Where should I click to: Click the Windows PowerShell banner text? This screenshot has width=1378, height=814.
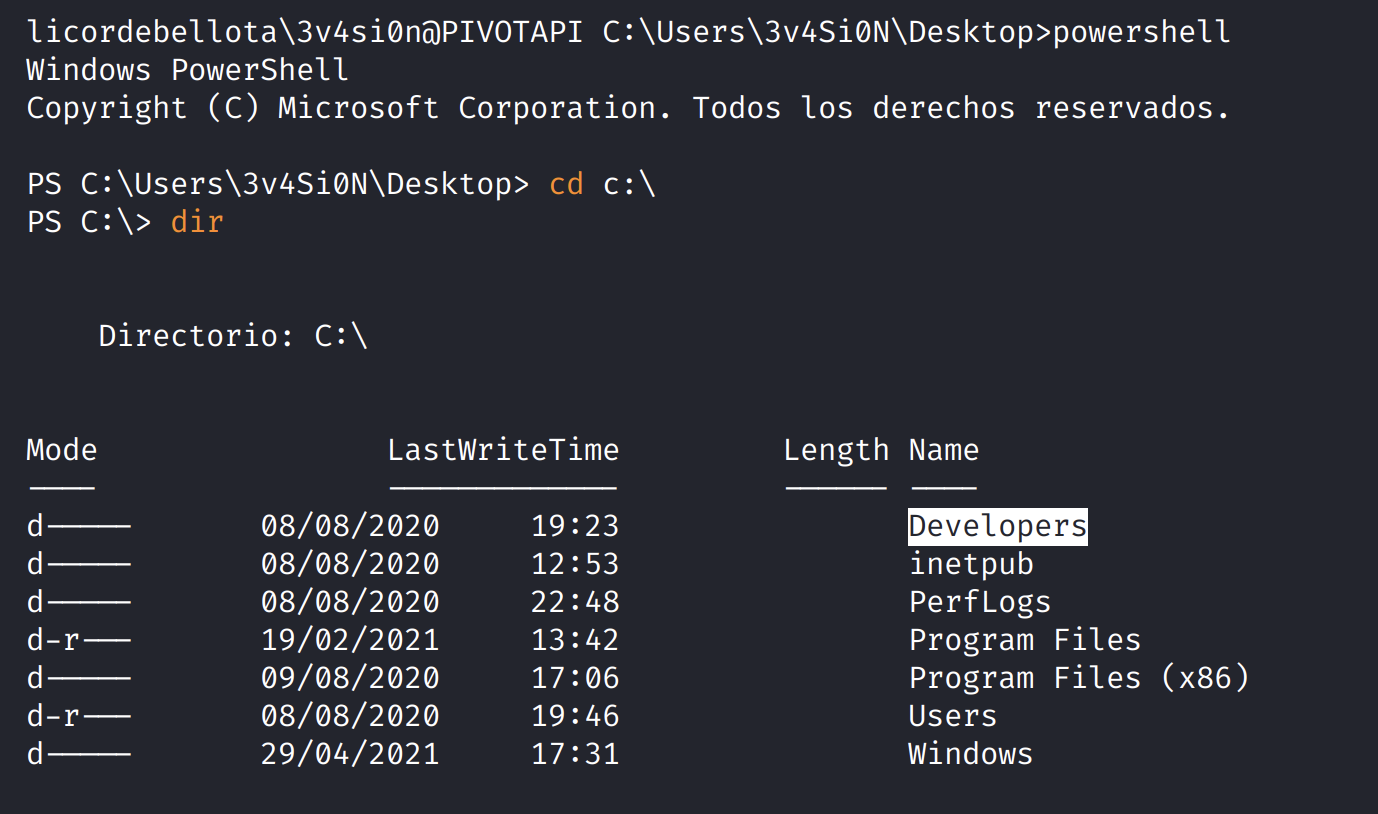pos(187,70)
